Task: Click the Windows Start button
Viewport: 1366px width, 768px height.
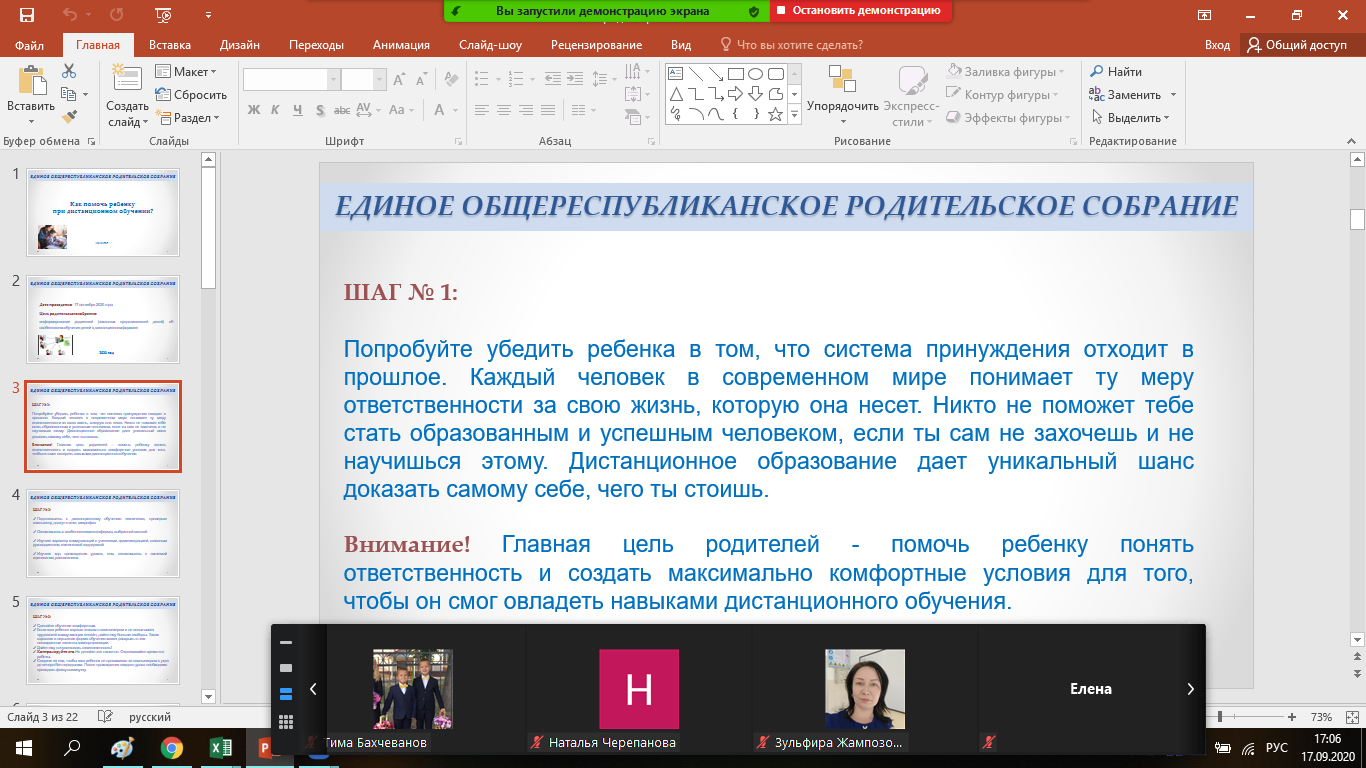Action: point(24,748)
